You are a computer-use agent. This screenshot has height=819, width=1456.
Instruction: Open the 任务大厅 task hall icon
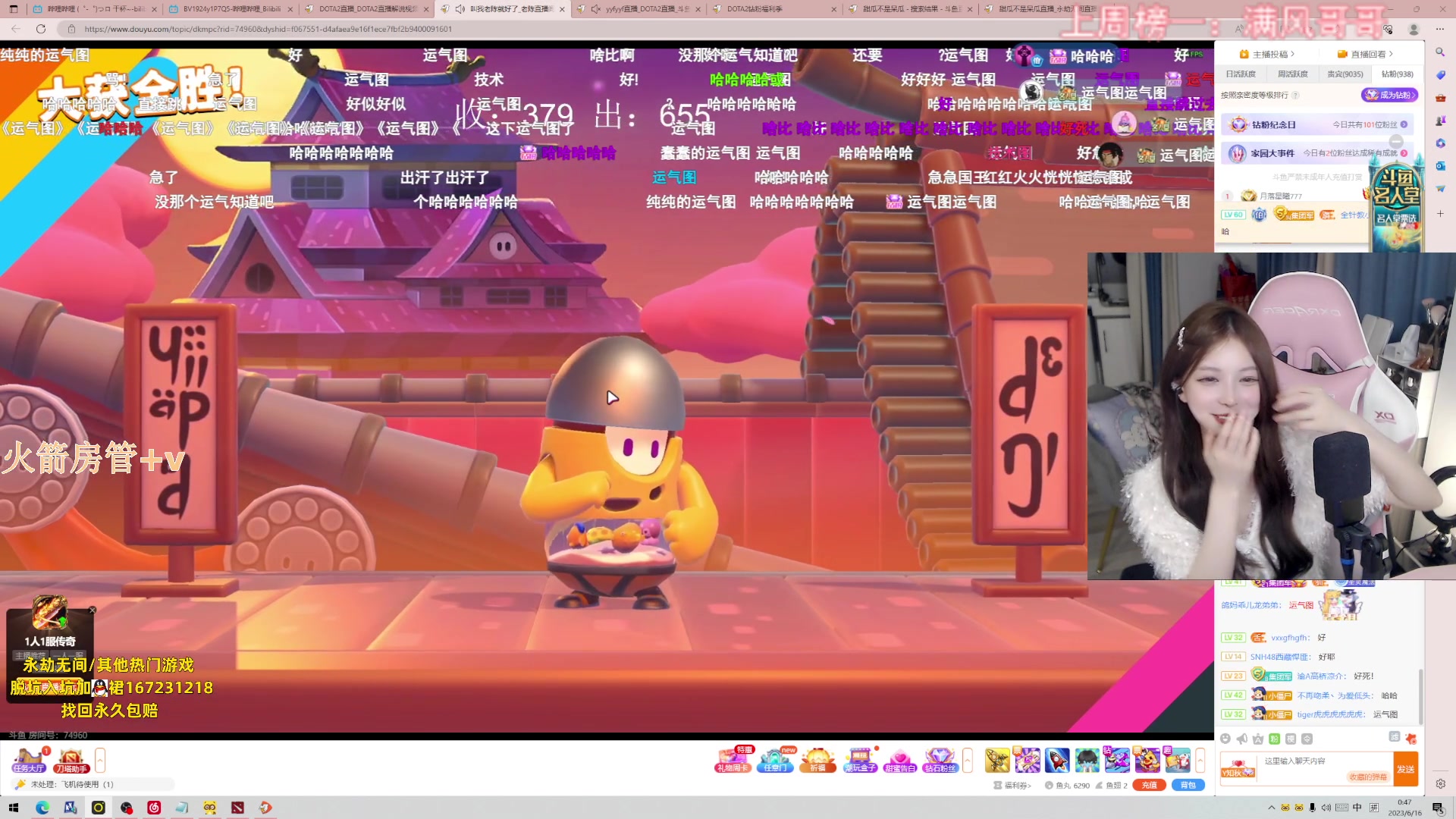point(29,759)
